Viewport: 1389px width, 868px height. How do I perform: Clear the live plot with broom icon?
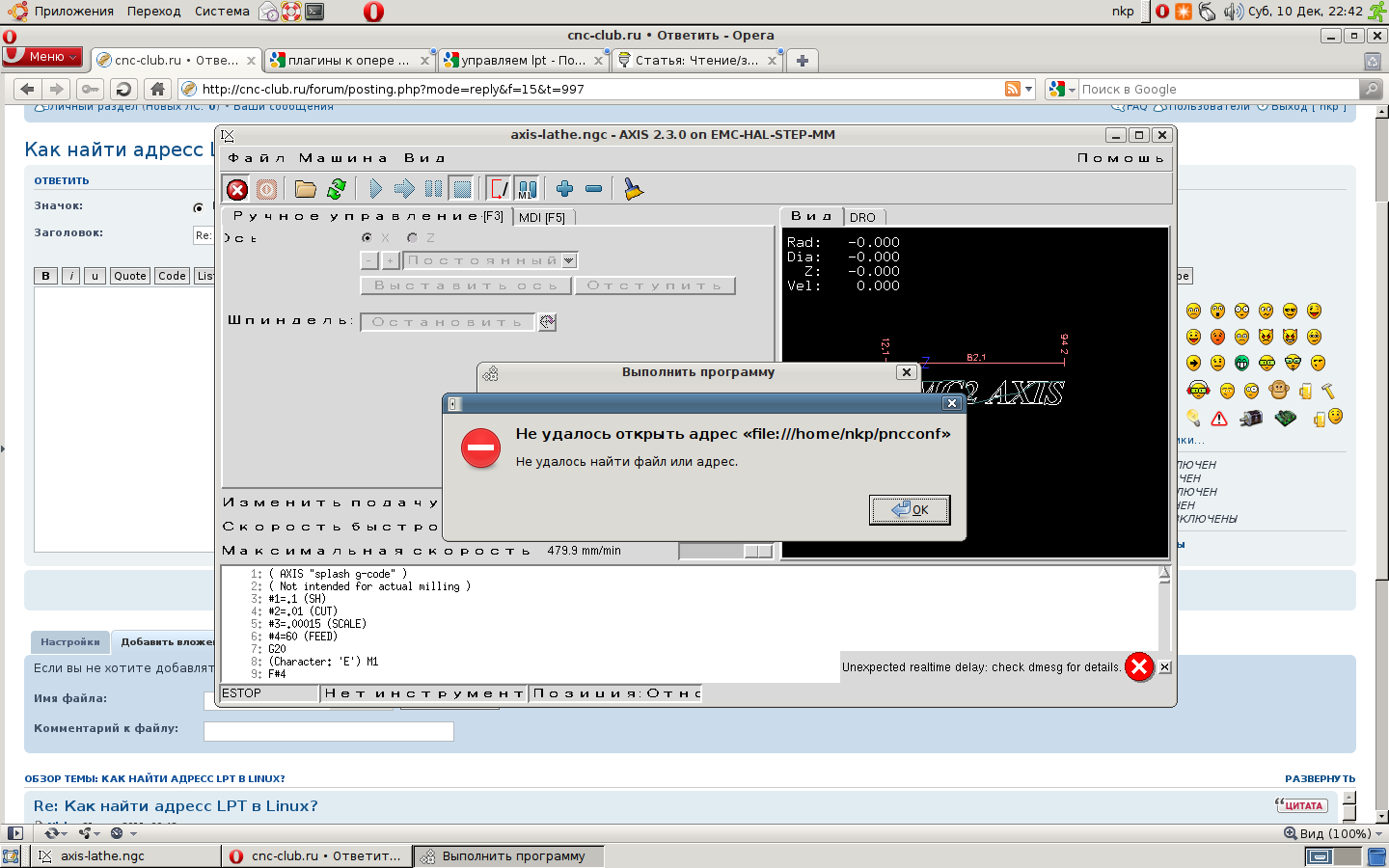pos(633,189)
